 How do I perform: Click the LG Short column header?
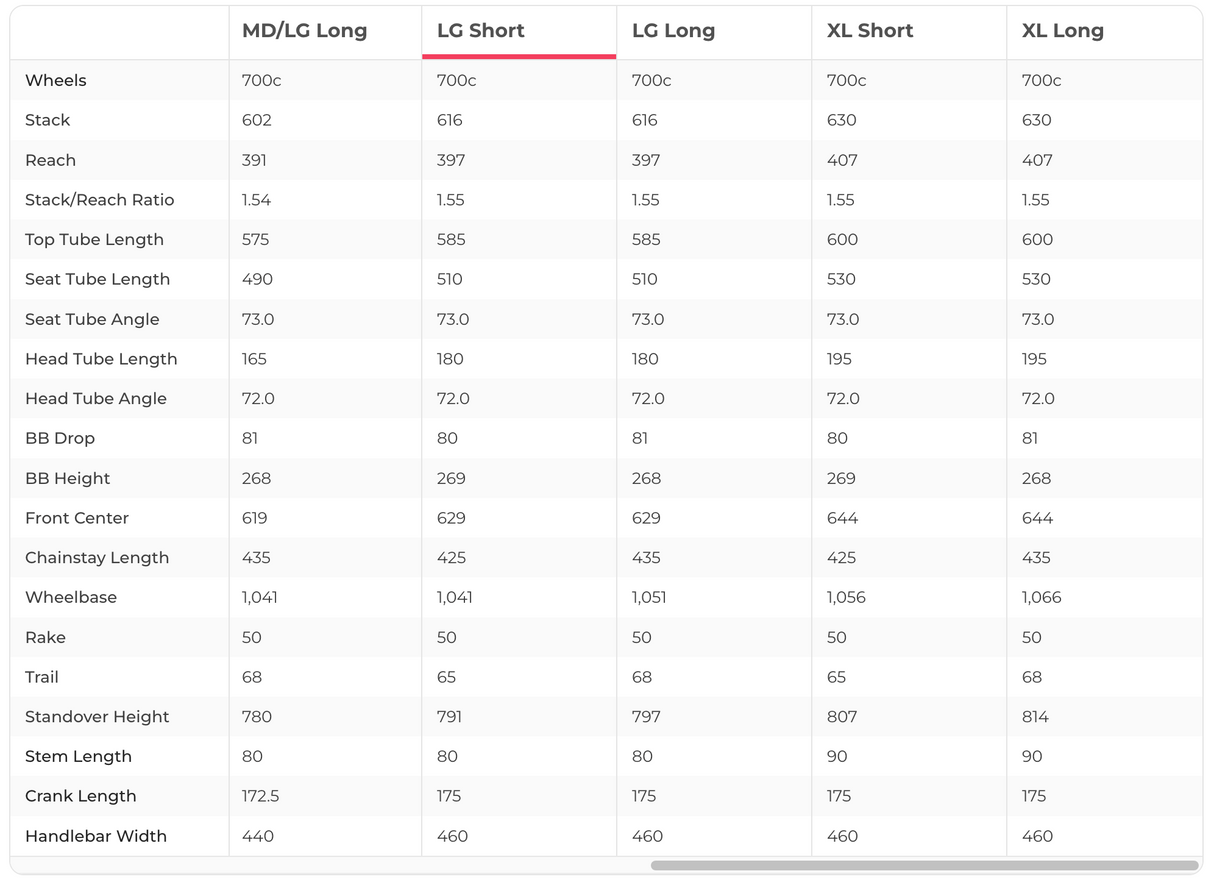click(x=481, y=31)
